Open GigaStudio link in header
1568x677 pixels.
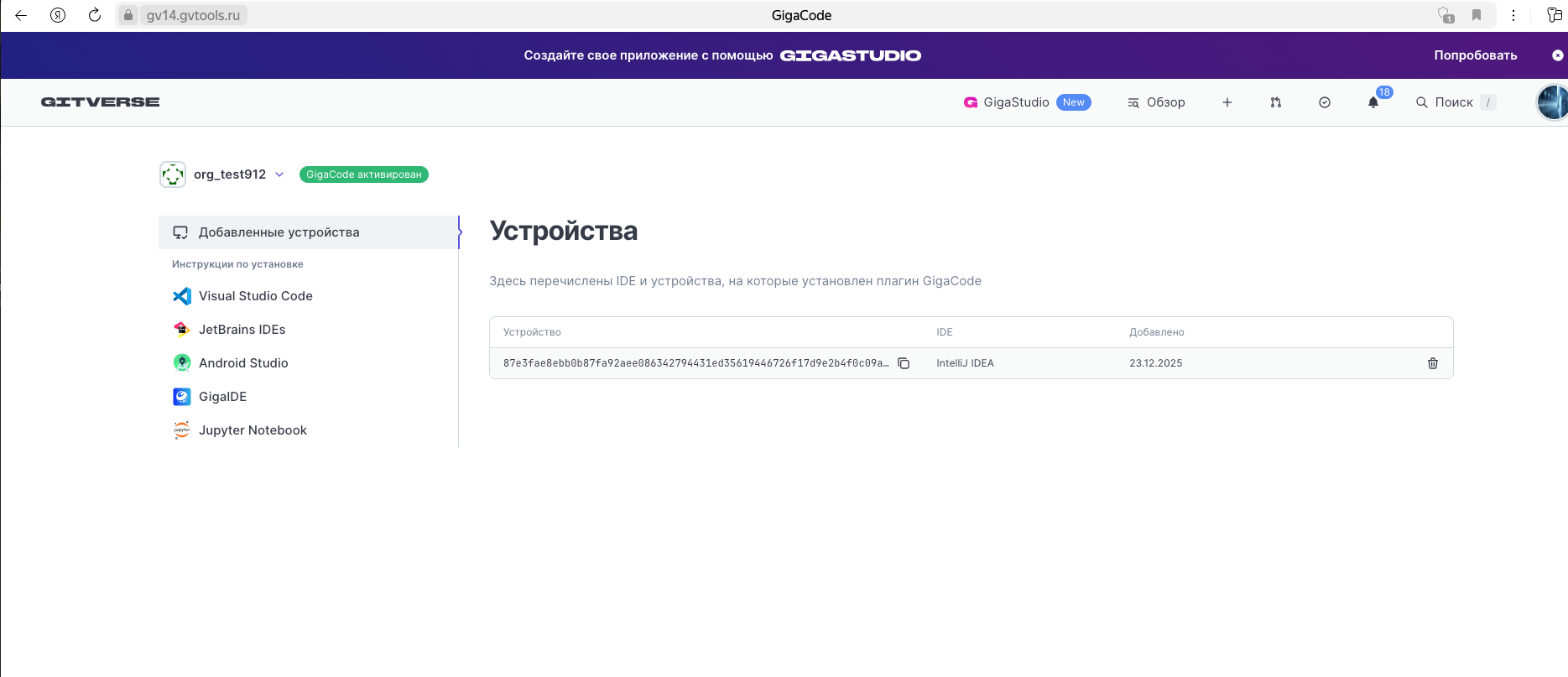(1016, 102)
